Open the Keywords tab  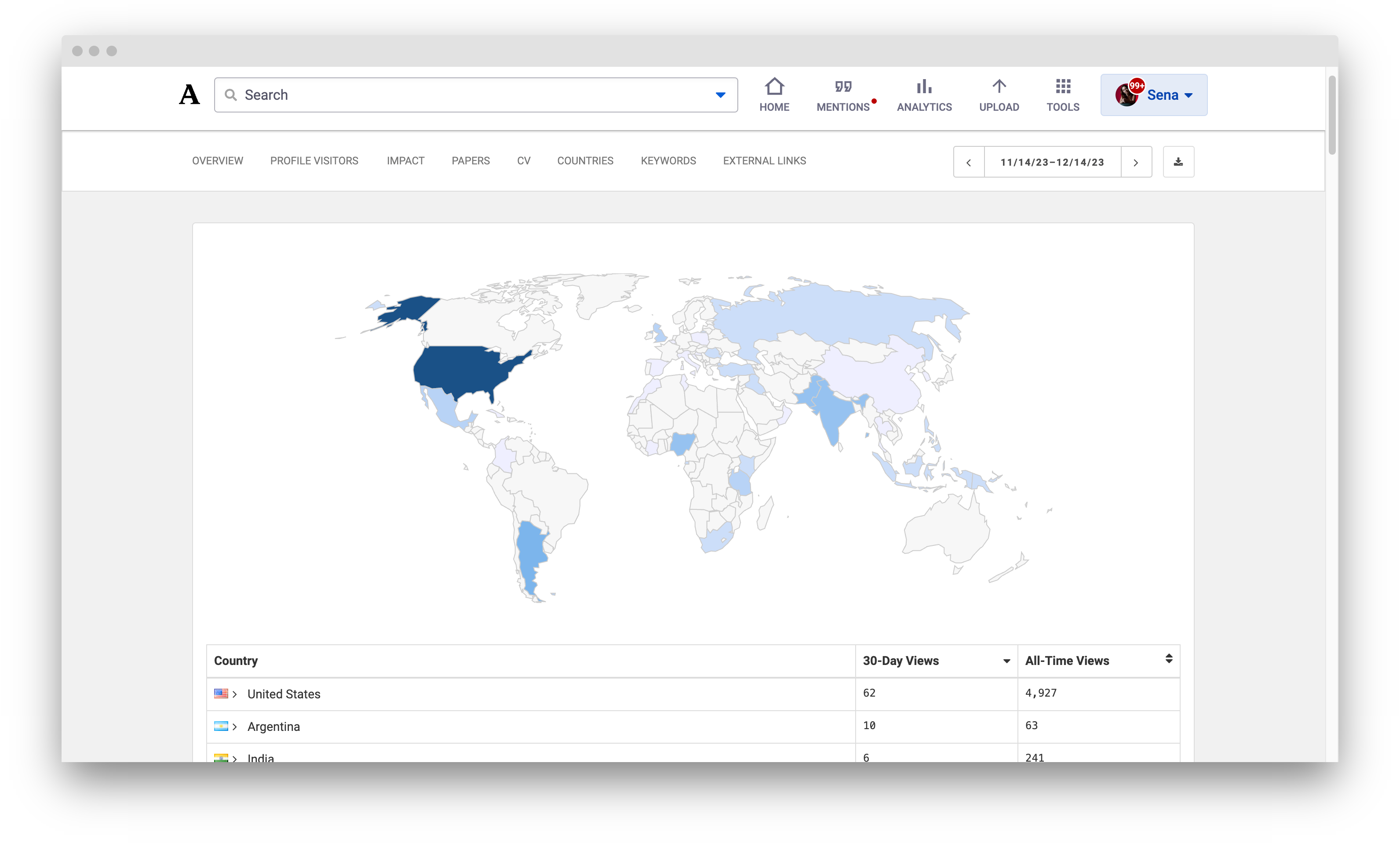tap(668, 161)
